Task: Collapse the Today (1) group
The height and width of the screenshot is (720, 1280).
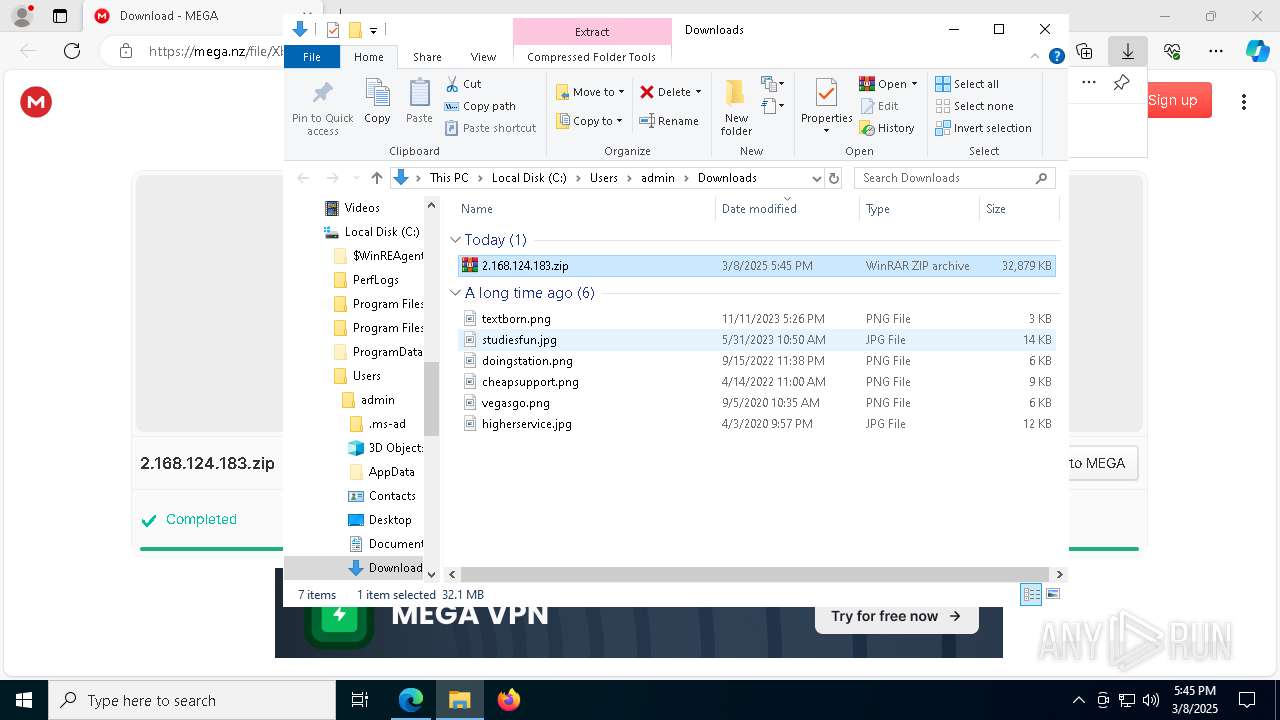Action: pyautogui.click(x=455, y=240)
